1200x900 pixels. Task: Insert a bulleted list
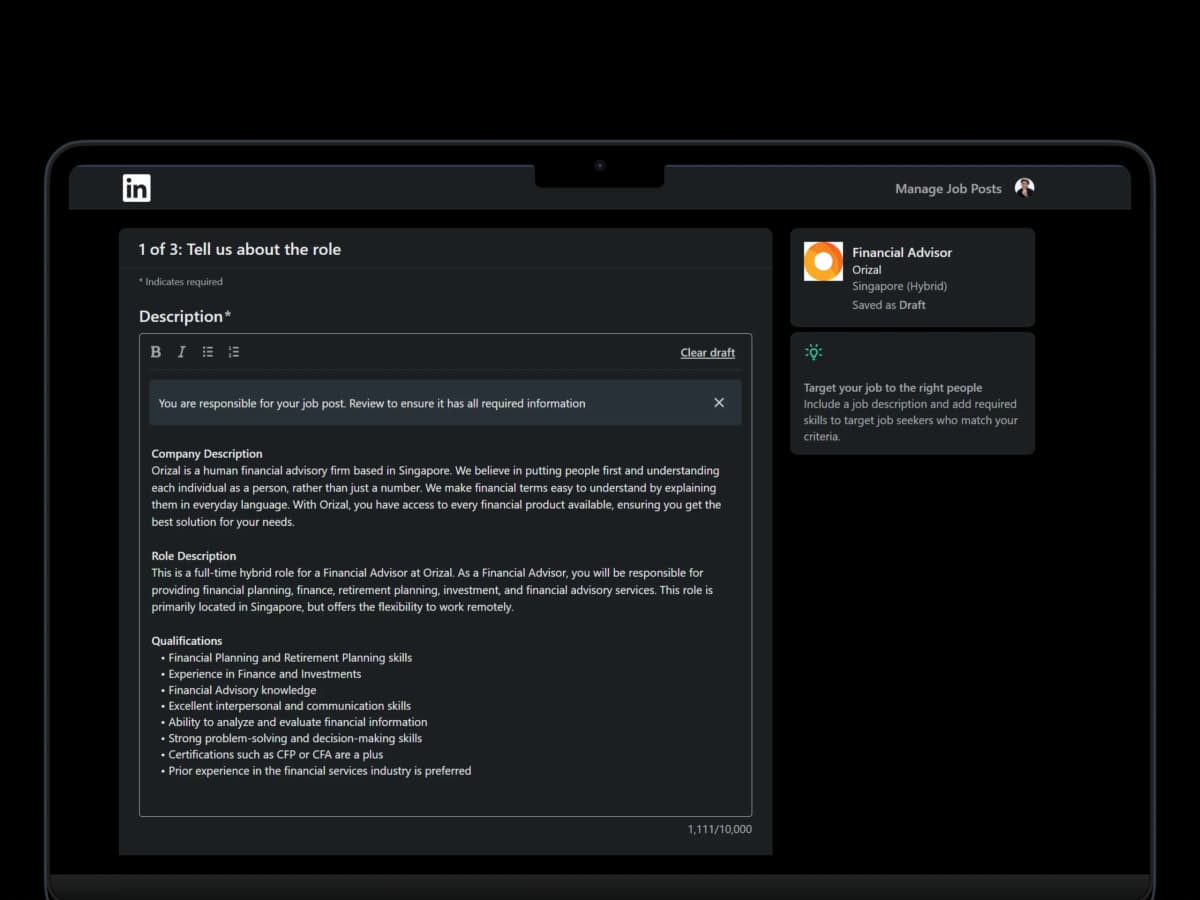208,352
